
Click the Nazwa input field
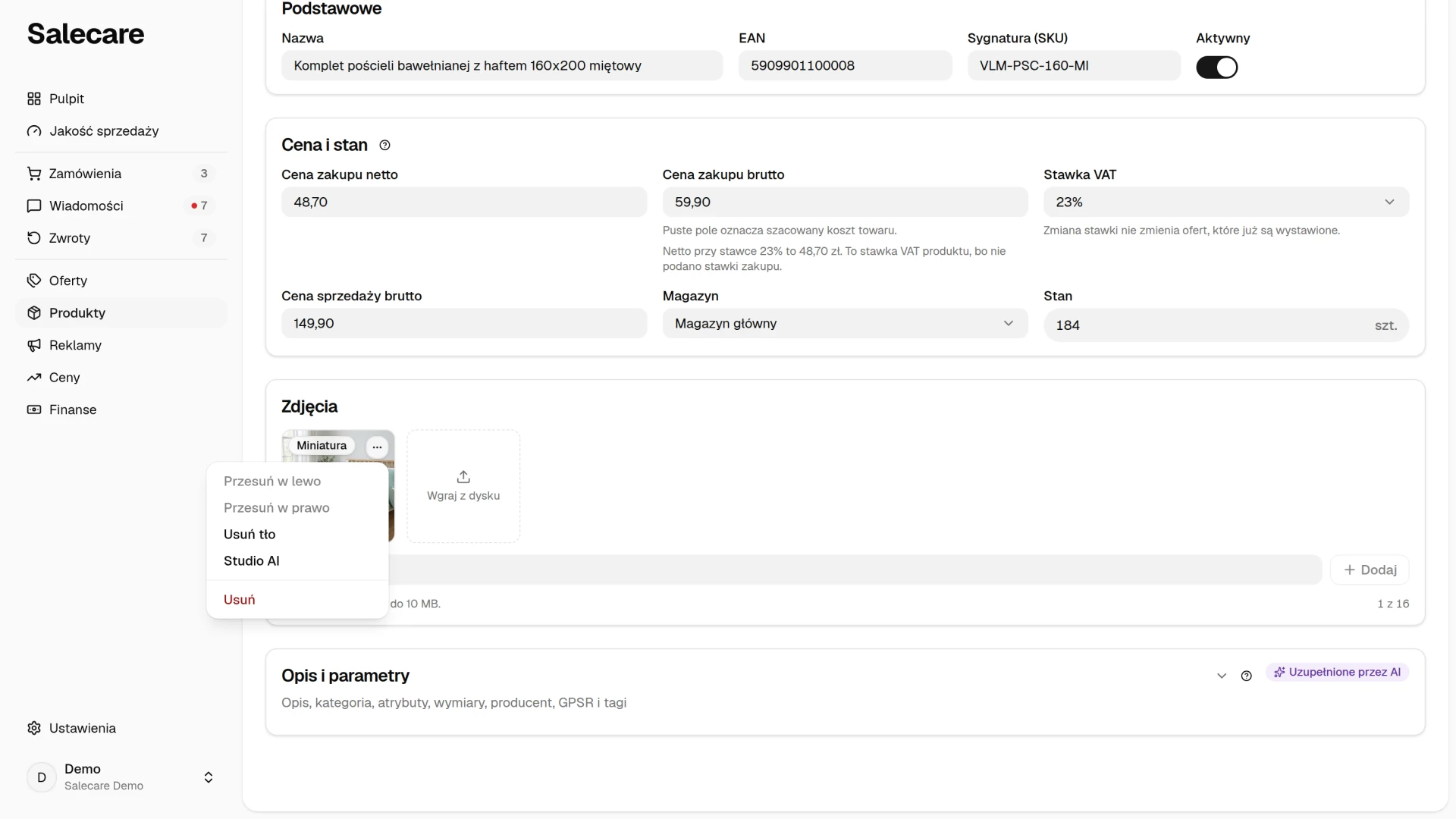pyautogui.click(x=502, y=65)
